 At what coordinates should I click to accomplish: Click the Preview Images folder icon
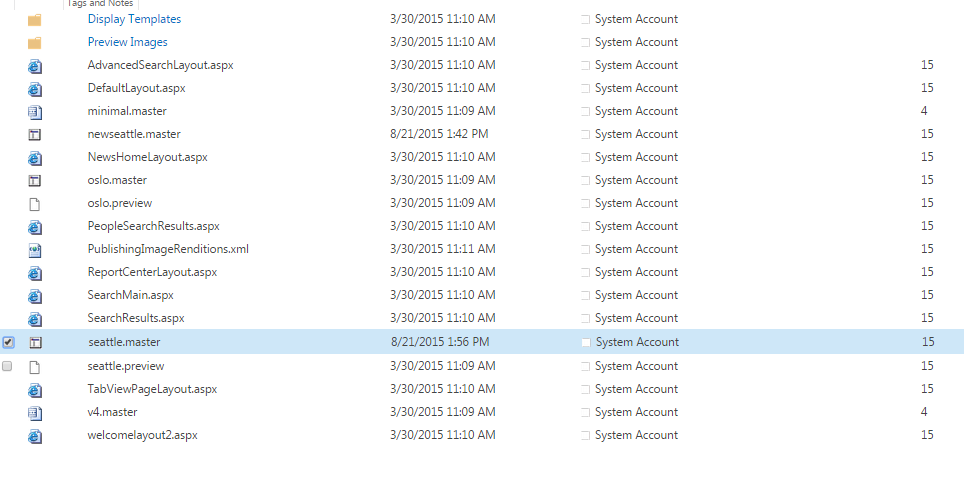pyautogui.click(x=34, y=42)
